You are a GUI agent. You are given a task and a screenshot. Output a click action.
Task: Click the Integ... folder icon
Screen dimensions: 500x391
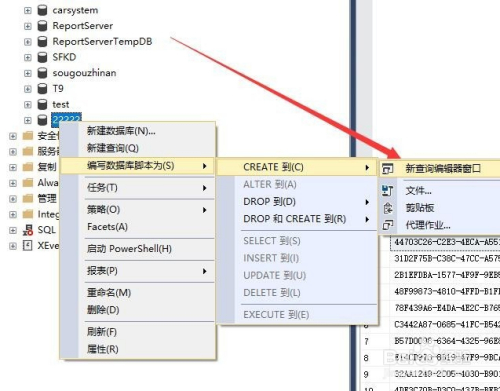pyautogui.click(x=28, y=214)
